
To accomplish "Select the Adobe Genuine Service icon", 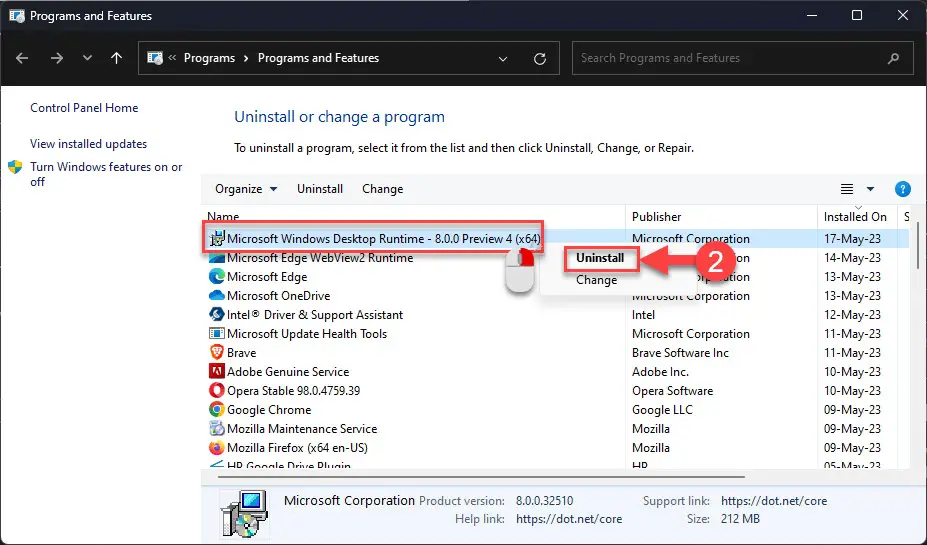I will 217,371.
